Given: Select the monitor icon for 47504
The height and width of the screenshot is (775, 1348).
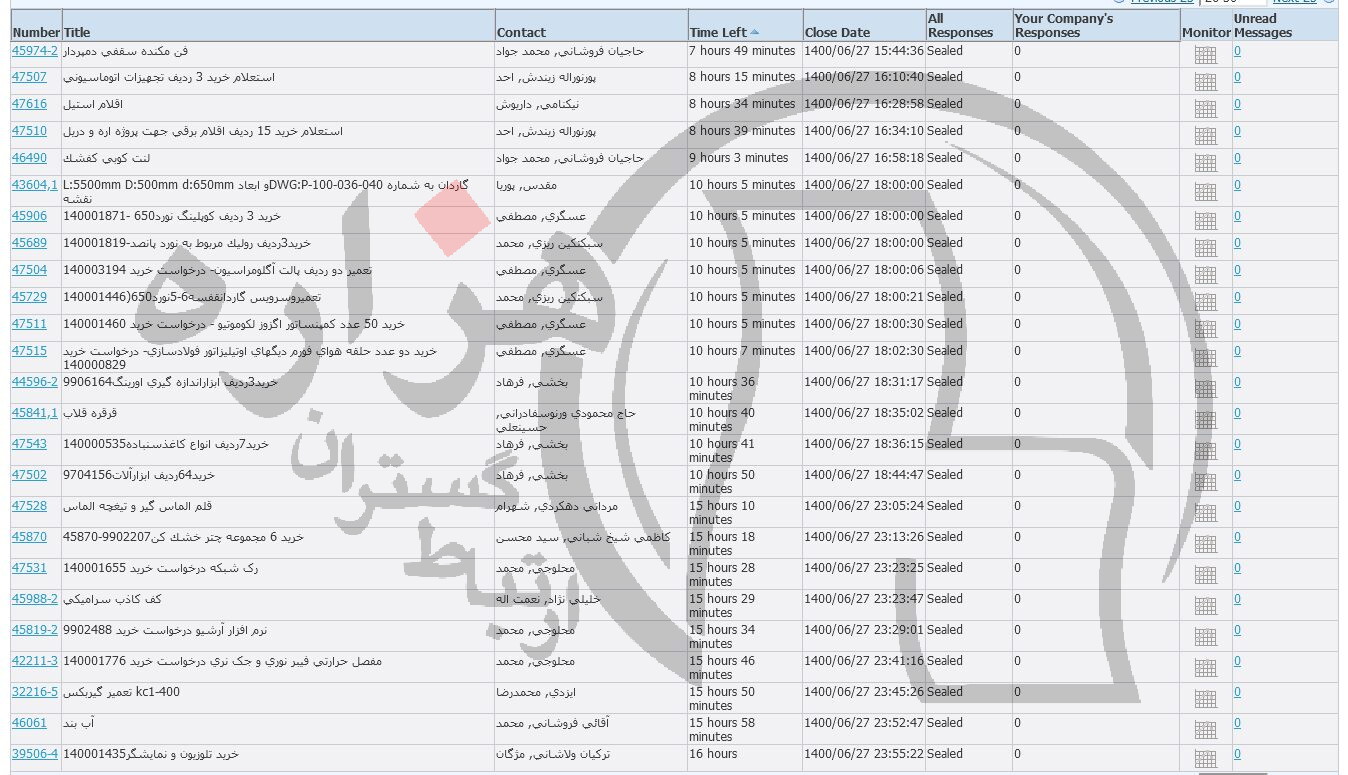Looking at the screenshot, I should coord(1205,276).
